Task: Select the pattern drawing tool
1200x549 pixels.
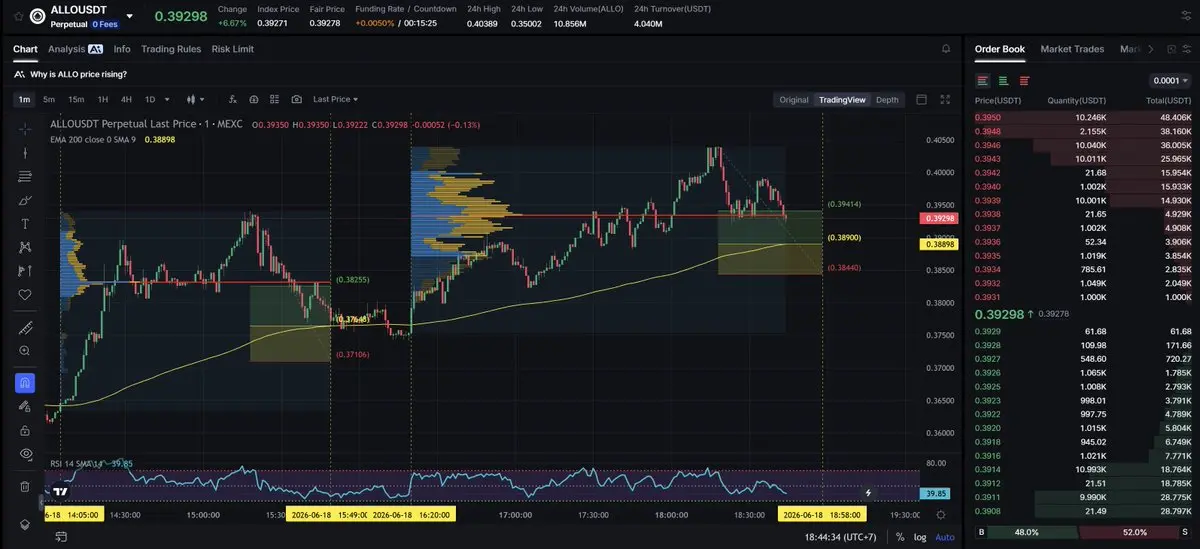Action: click(25, 247)
